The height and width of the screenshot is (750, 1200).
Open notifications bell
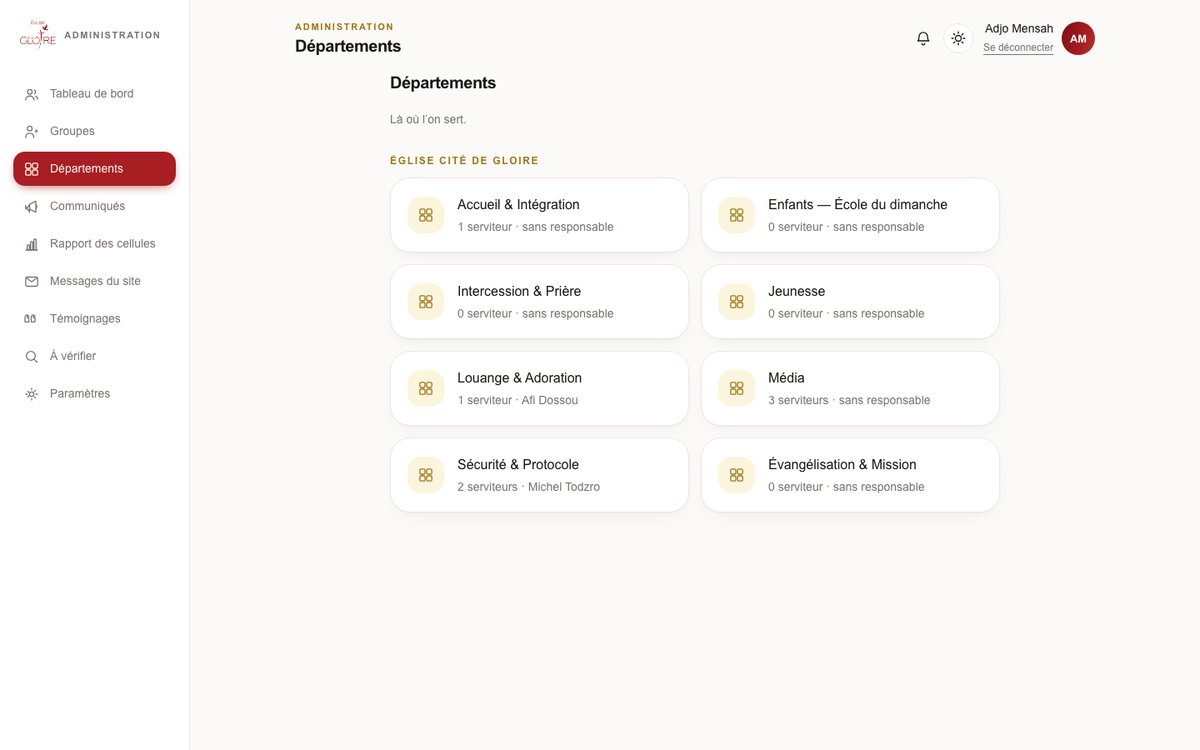pos(923,38)
